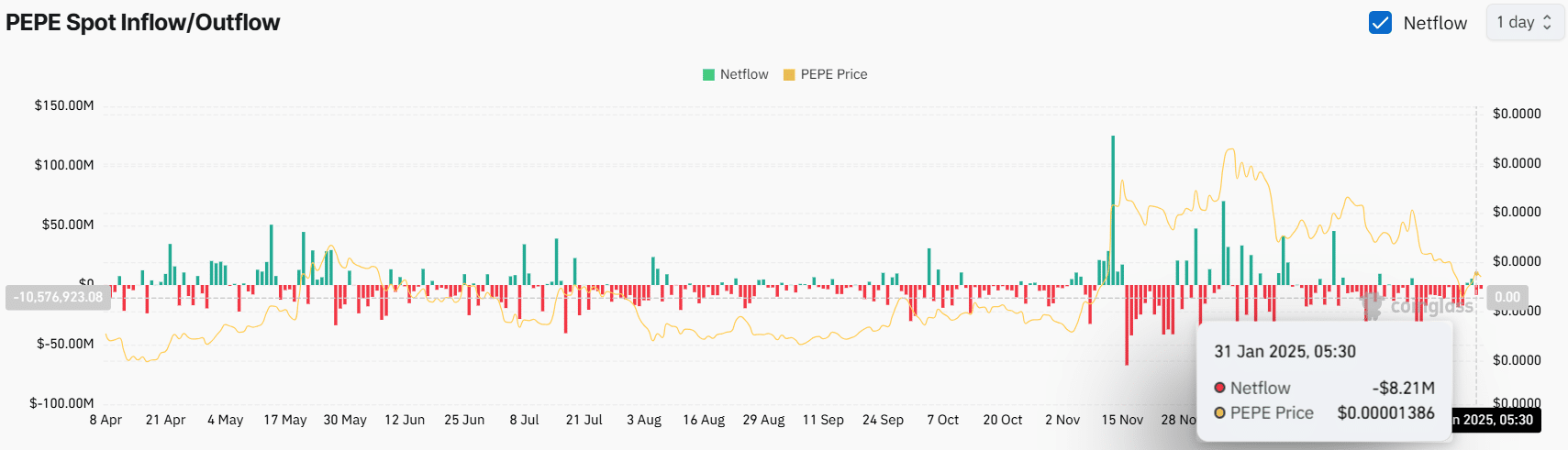Click the "8 Apr" date axis label
Image resolution: width=1568 pixels, height=450 pixels.
click(106, 420)
